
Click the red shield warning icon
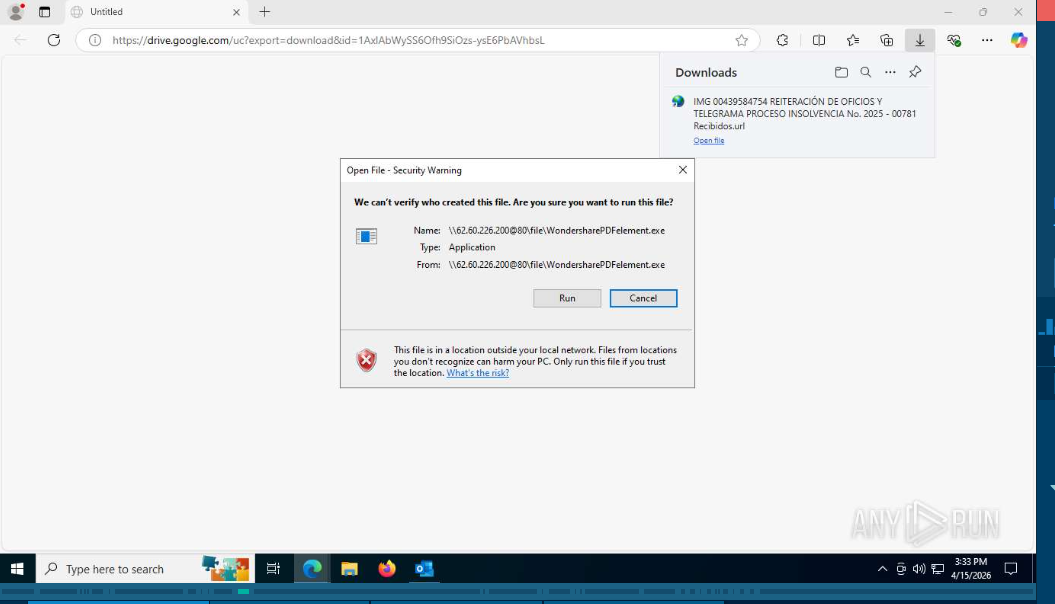(x=366, y=361)
